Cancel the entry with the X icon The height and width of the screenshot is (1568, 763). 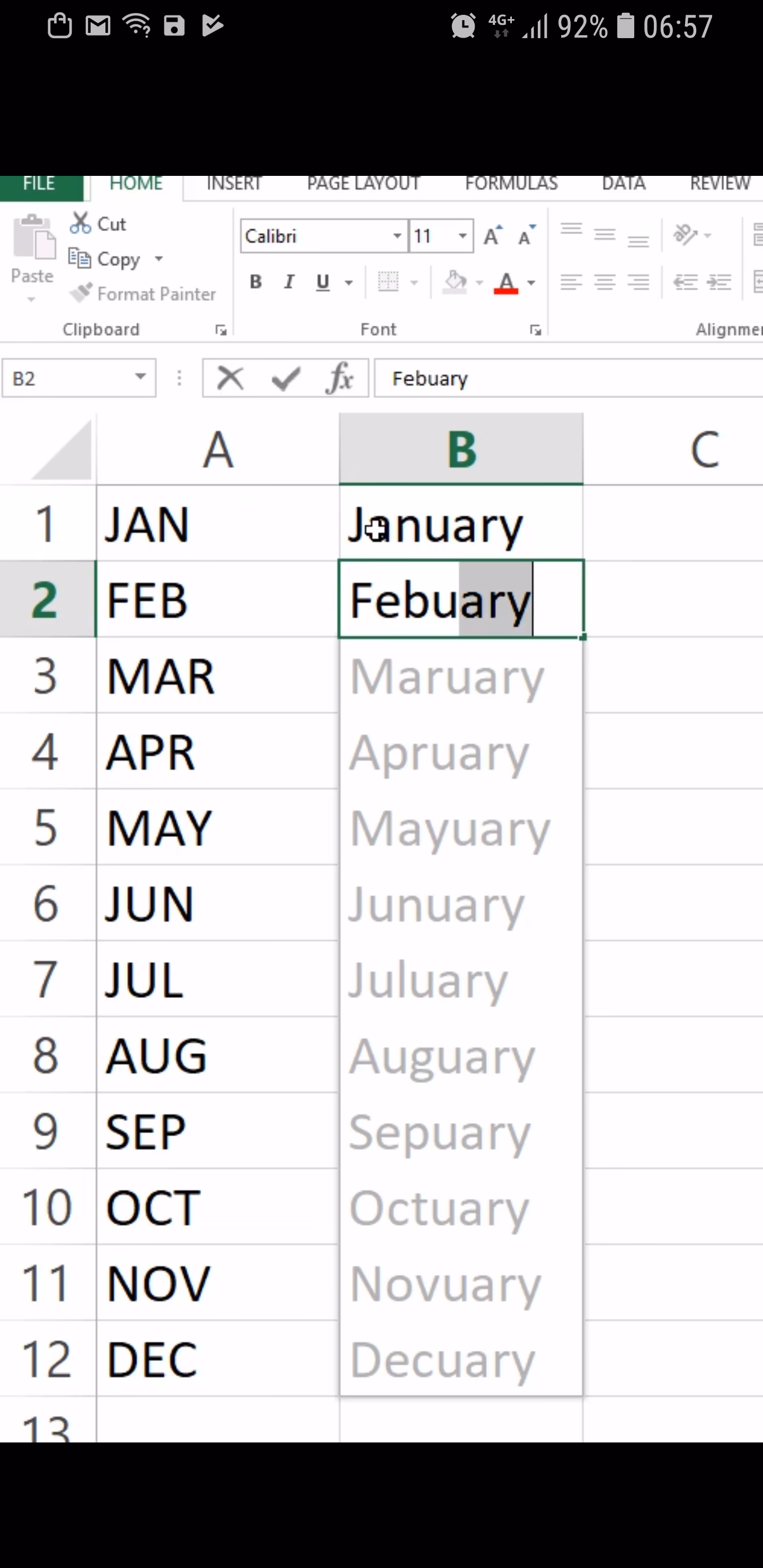(230, 378)
